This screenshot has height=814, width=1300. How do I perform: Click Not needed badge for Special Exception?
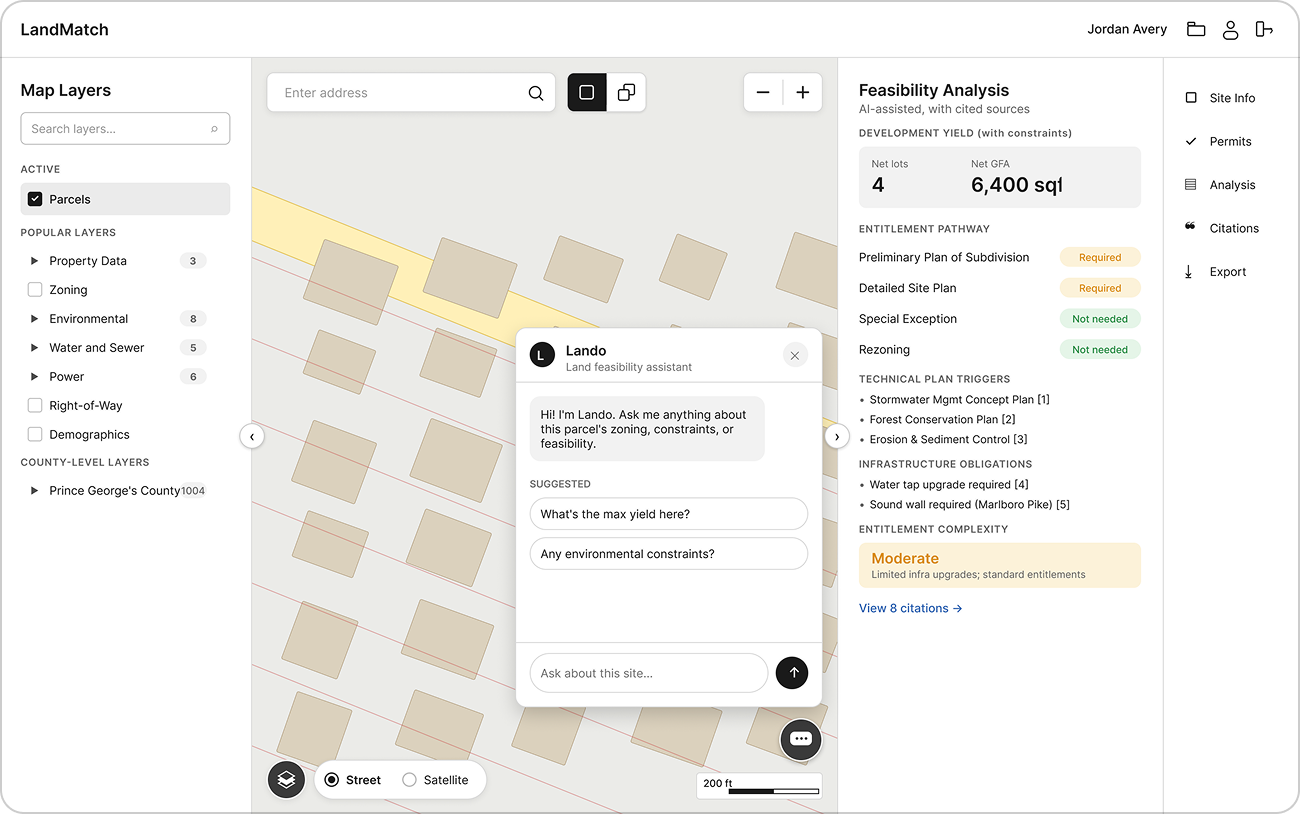1100,319
